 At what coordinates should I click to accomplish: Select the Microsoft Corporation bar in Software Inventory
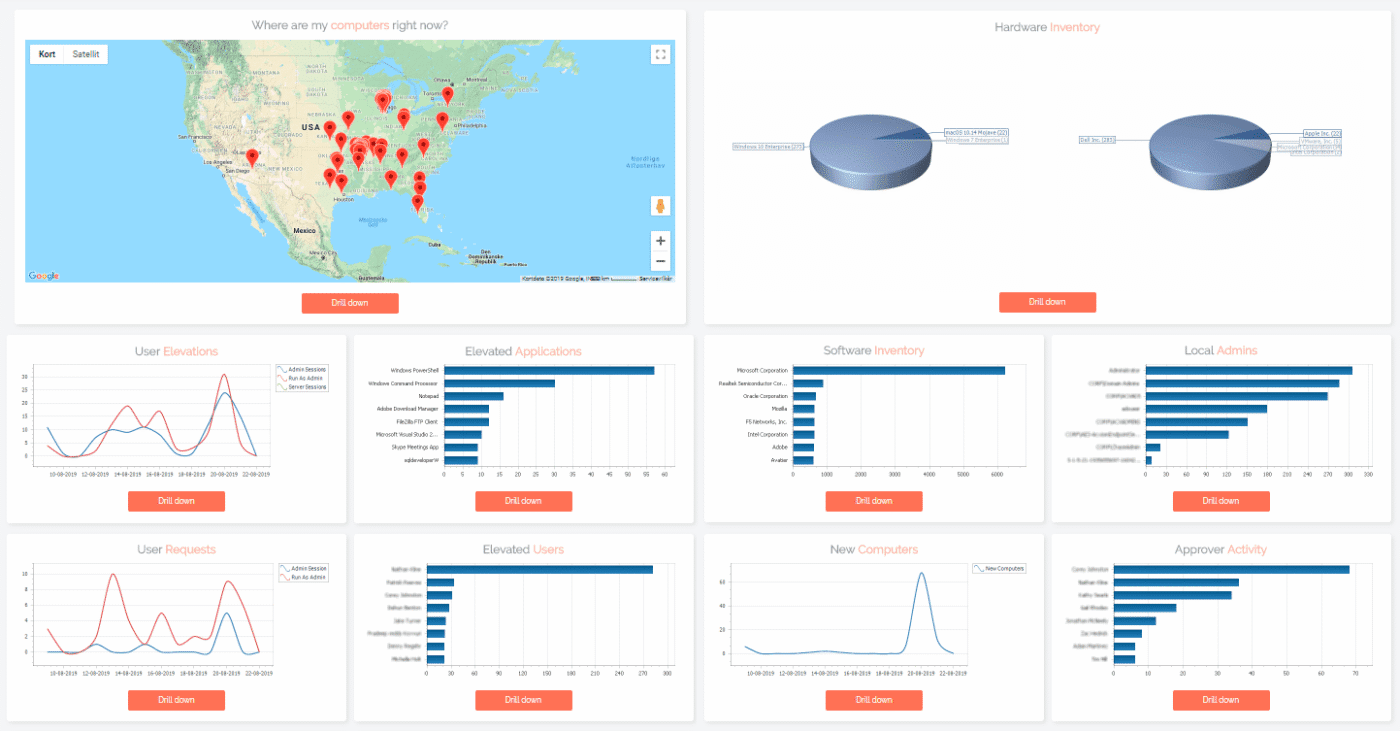(x=898, y=370)
